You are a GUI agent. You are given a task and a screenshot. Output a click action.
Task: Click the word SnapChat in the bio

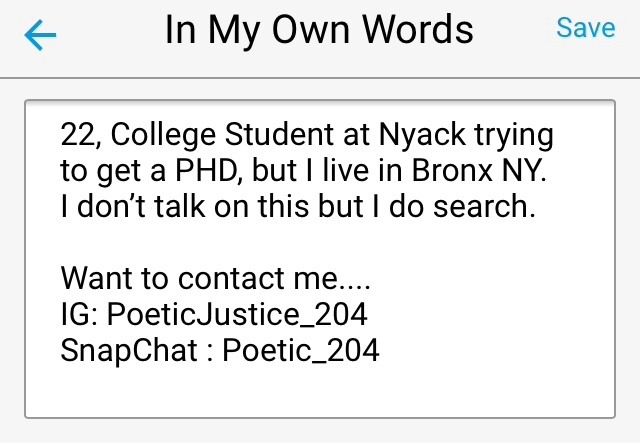[x=129, y=351]
